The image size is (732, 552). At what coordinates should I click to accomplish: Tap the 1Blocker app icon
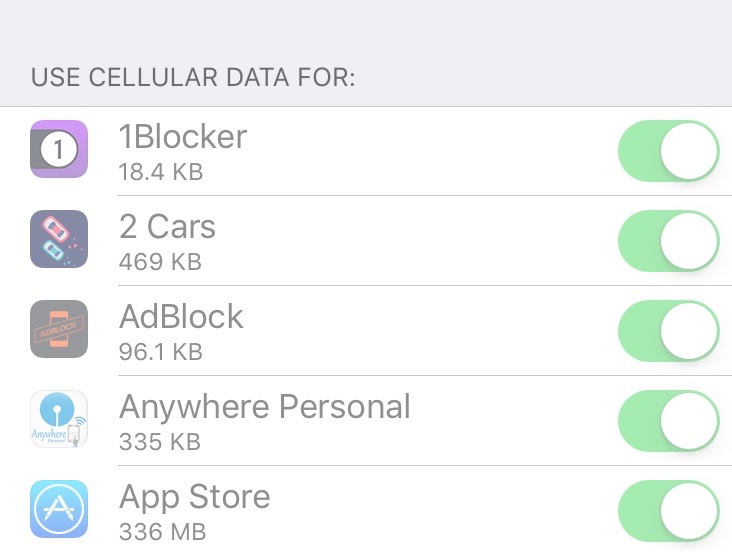pyautogui.click(x=59, y=149)
